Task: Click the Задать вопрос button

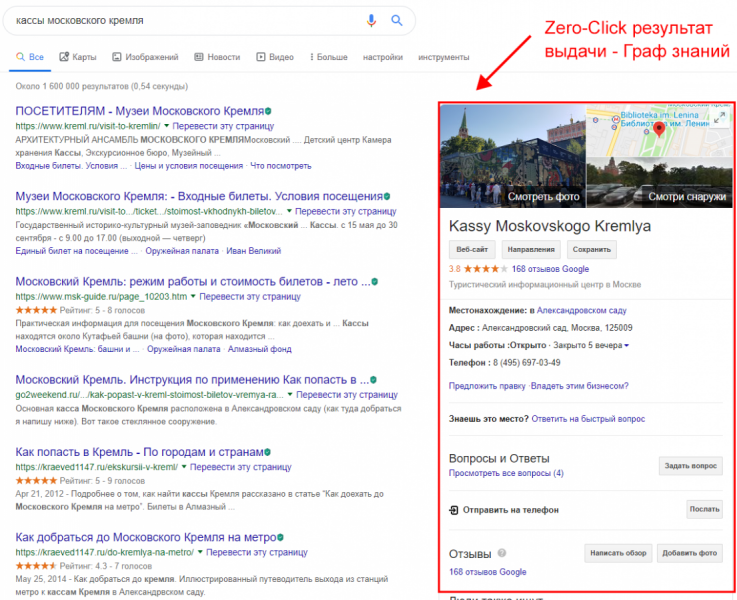Action: click(x=690, y=466)
